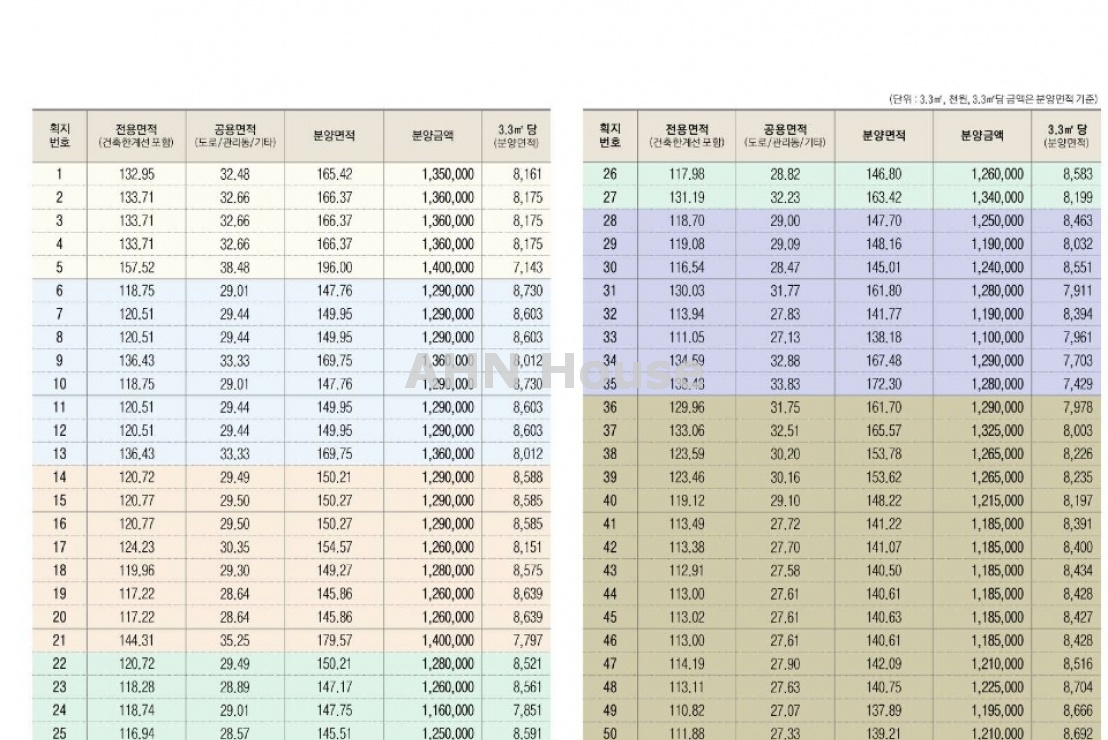
Task: Click the sale price 1,240,000
Action: [x=997, y=267]
